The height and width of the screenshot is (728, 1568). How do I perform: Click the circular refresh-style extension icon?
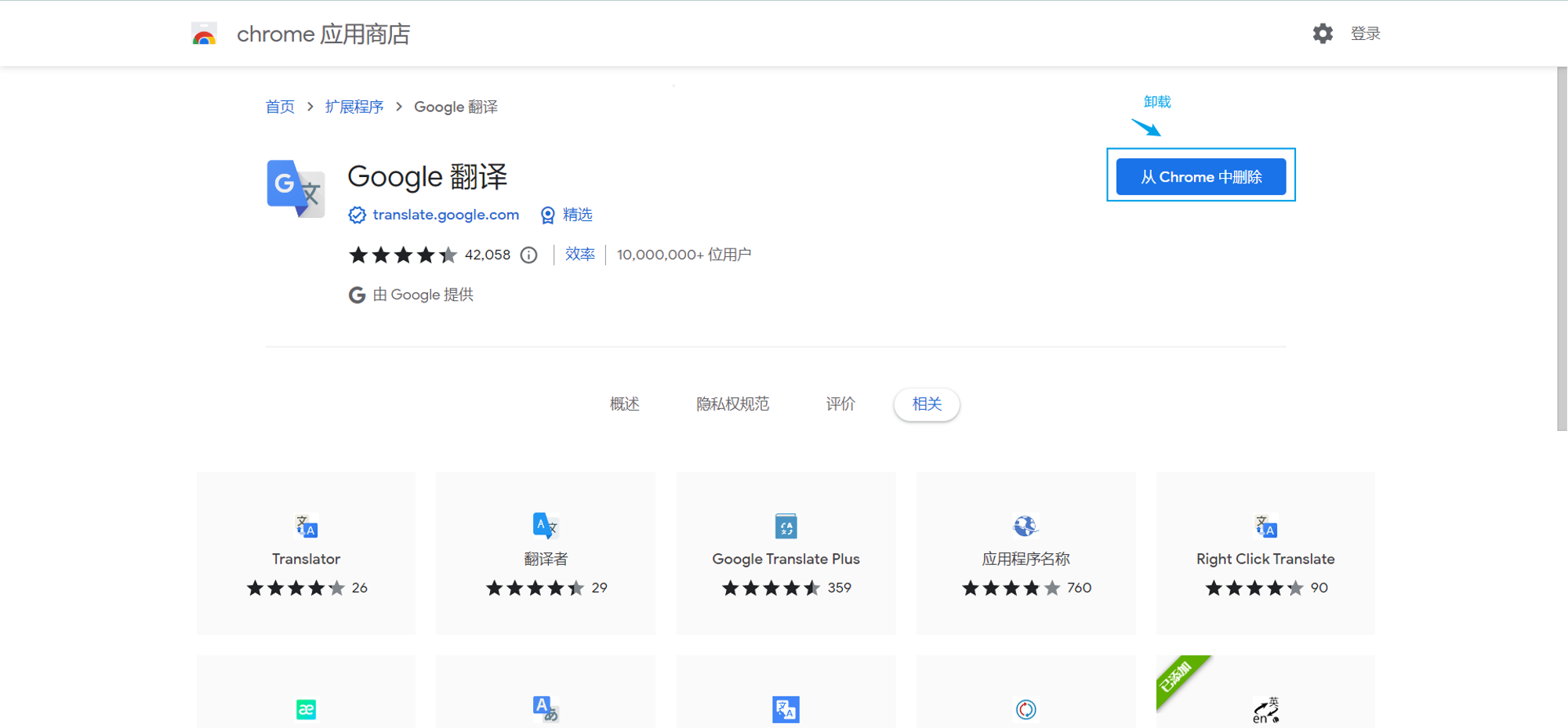1025,709
